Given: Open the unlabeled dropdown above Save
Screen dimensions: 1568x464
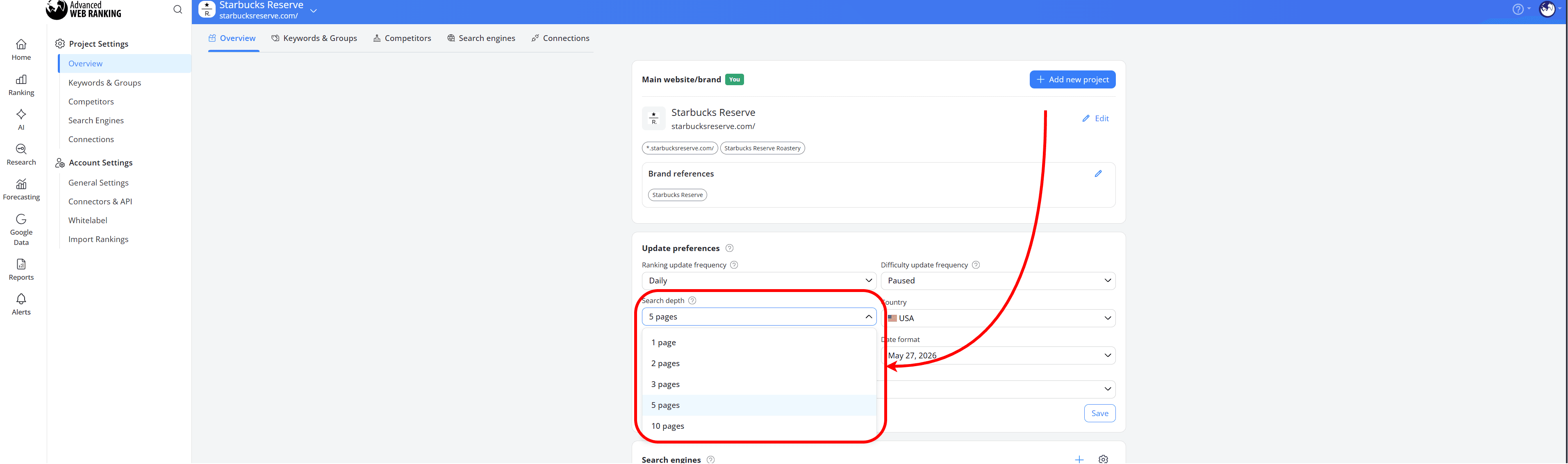Looking at the screenshot, I should pos(998,389).
